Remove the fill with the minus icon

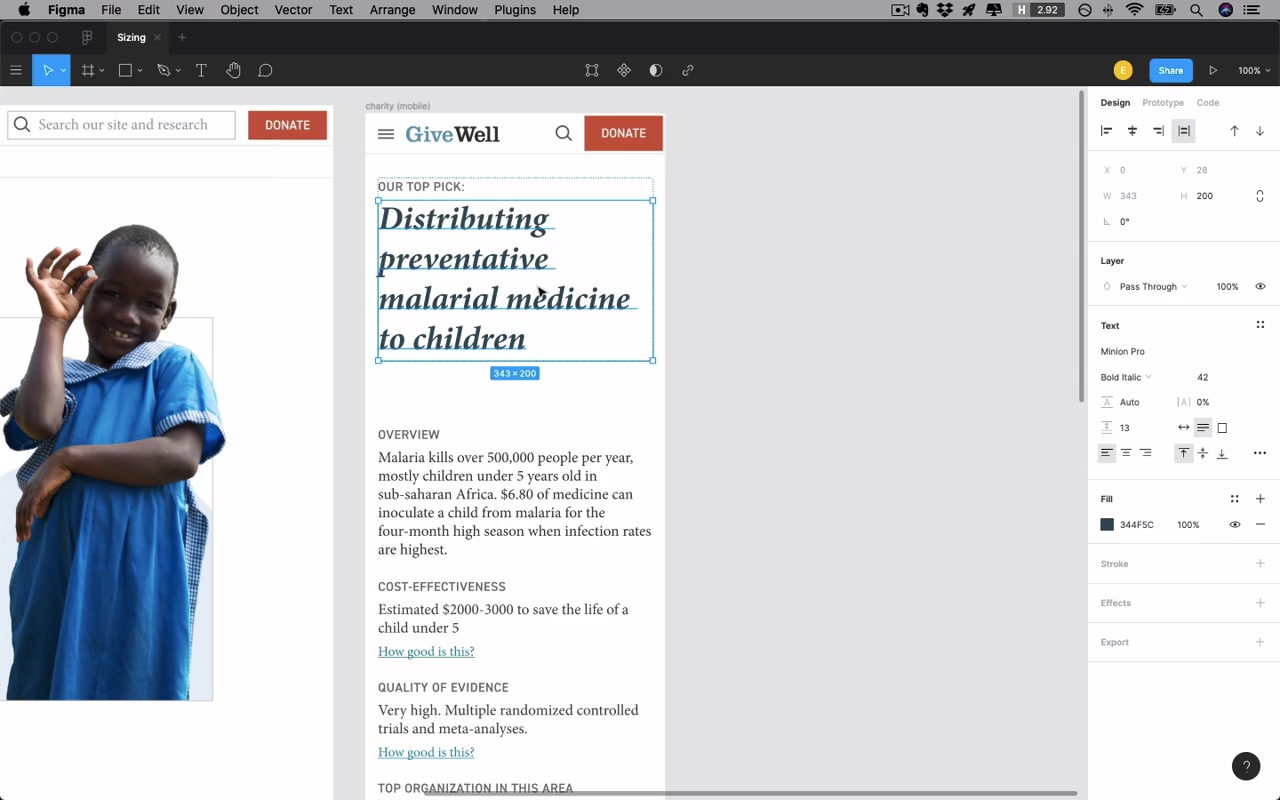pos(1260,525)
